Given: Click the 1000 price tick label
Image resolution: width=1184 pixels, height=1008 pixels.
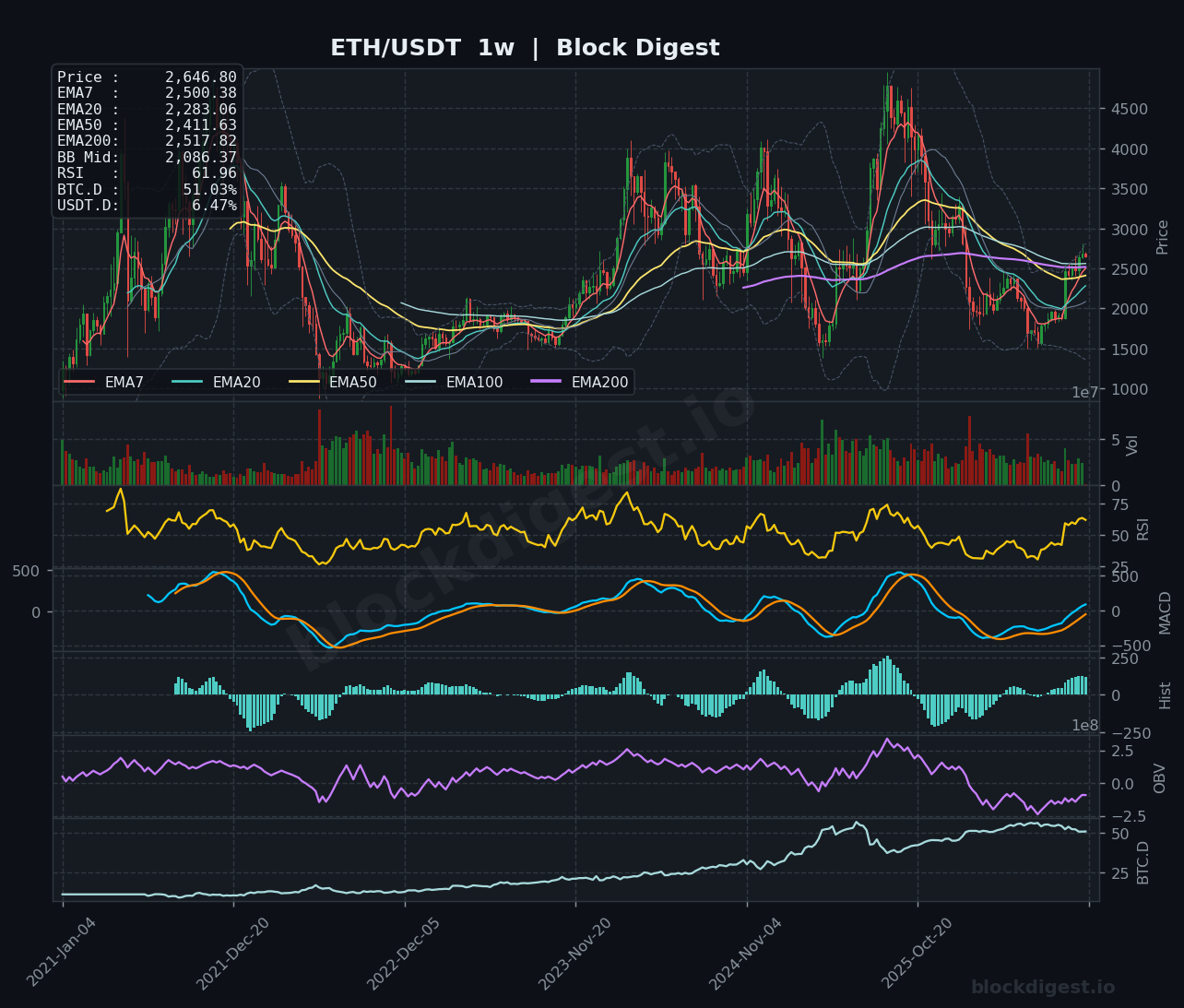Looking at the screenshot, I should pos(1129,389).
